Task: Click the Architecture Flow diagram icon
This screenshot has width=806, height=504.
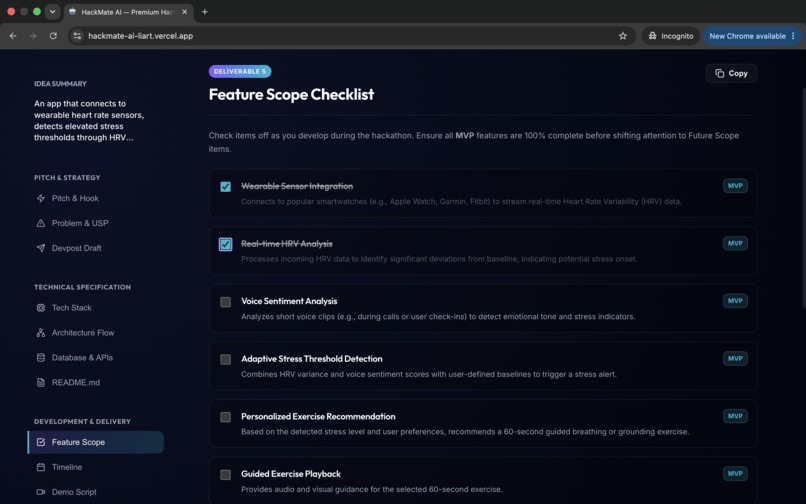Action: (41, 333)
